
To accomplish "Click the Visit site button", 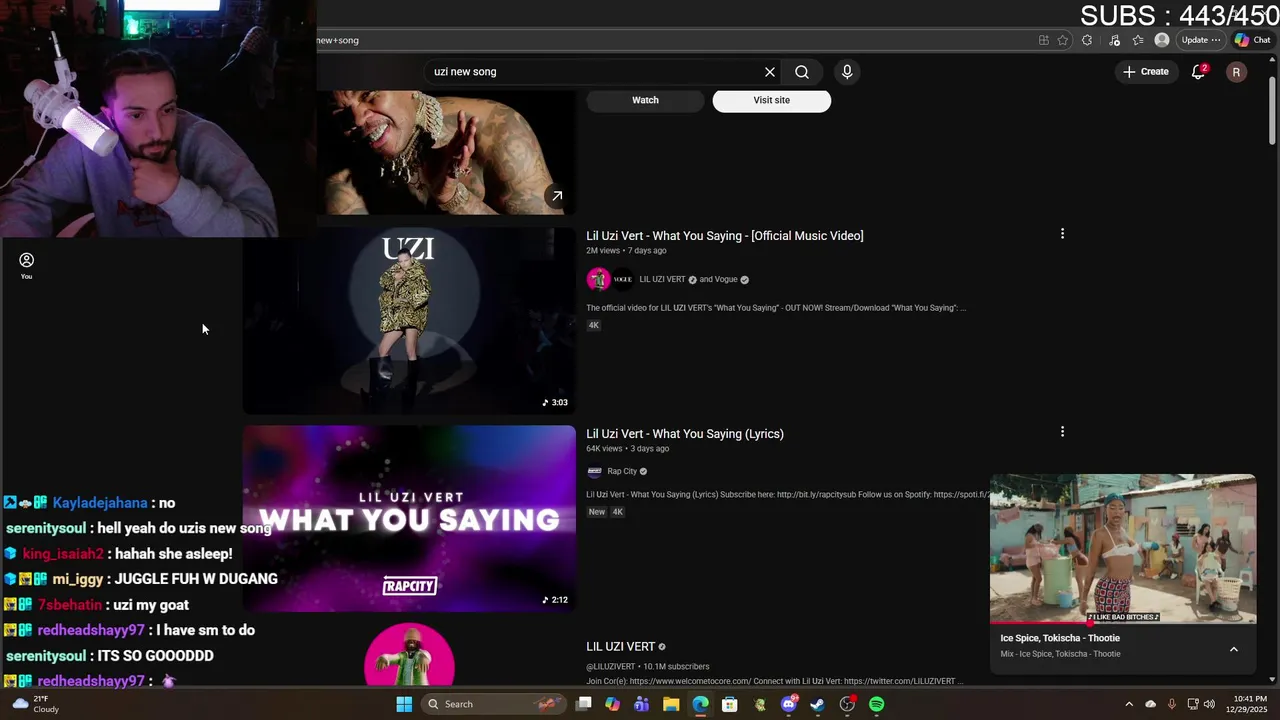I will [771, 100].
